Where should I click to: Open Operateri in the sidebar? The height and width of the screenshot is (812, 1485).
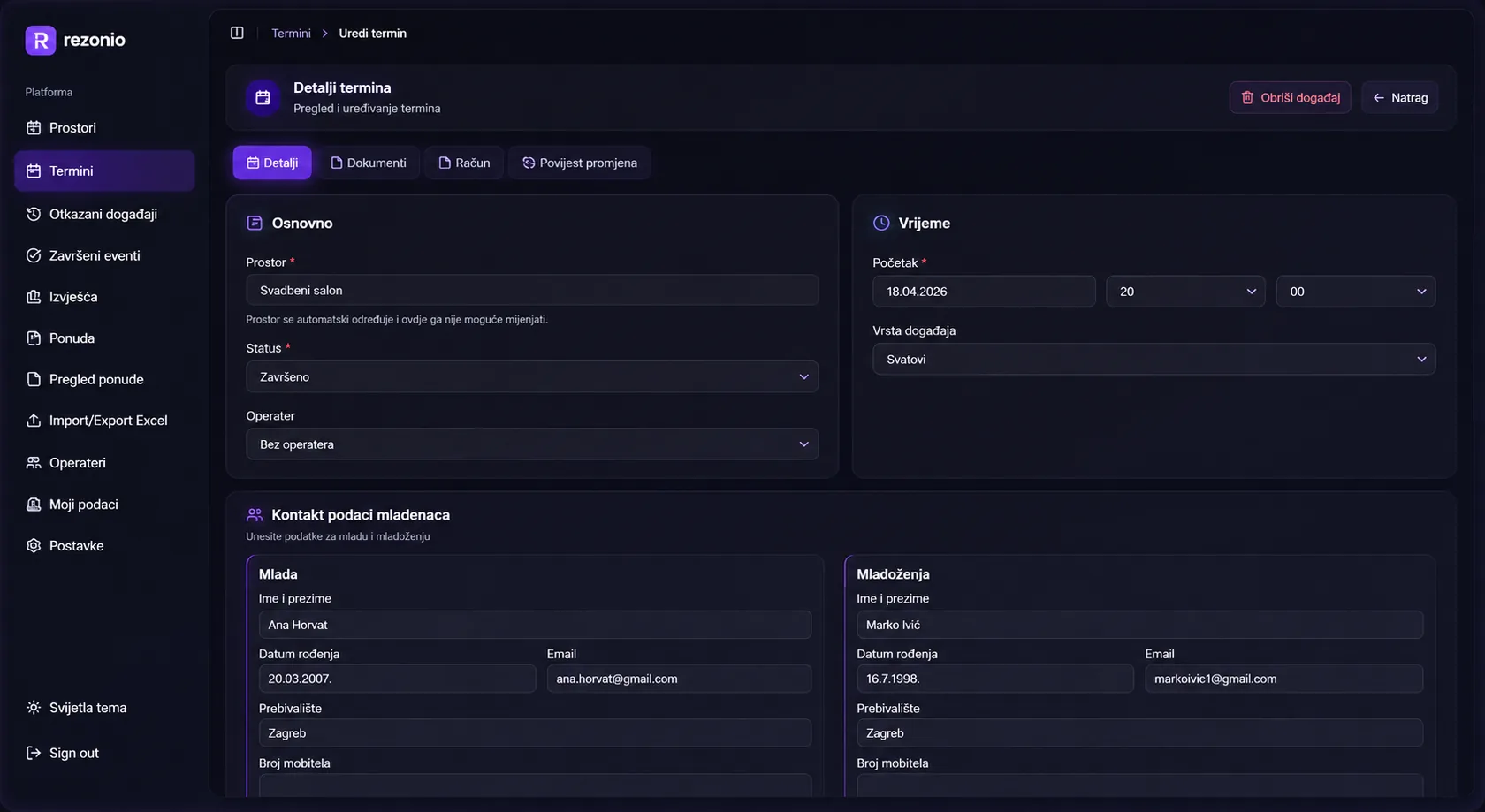pos(104,462)
